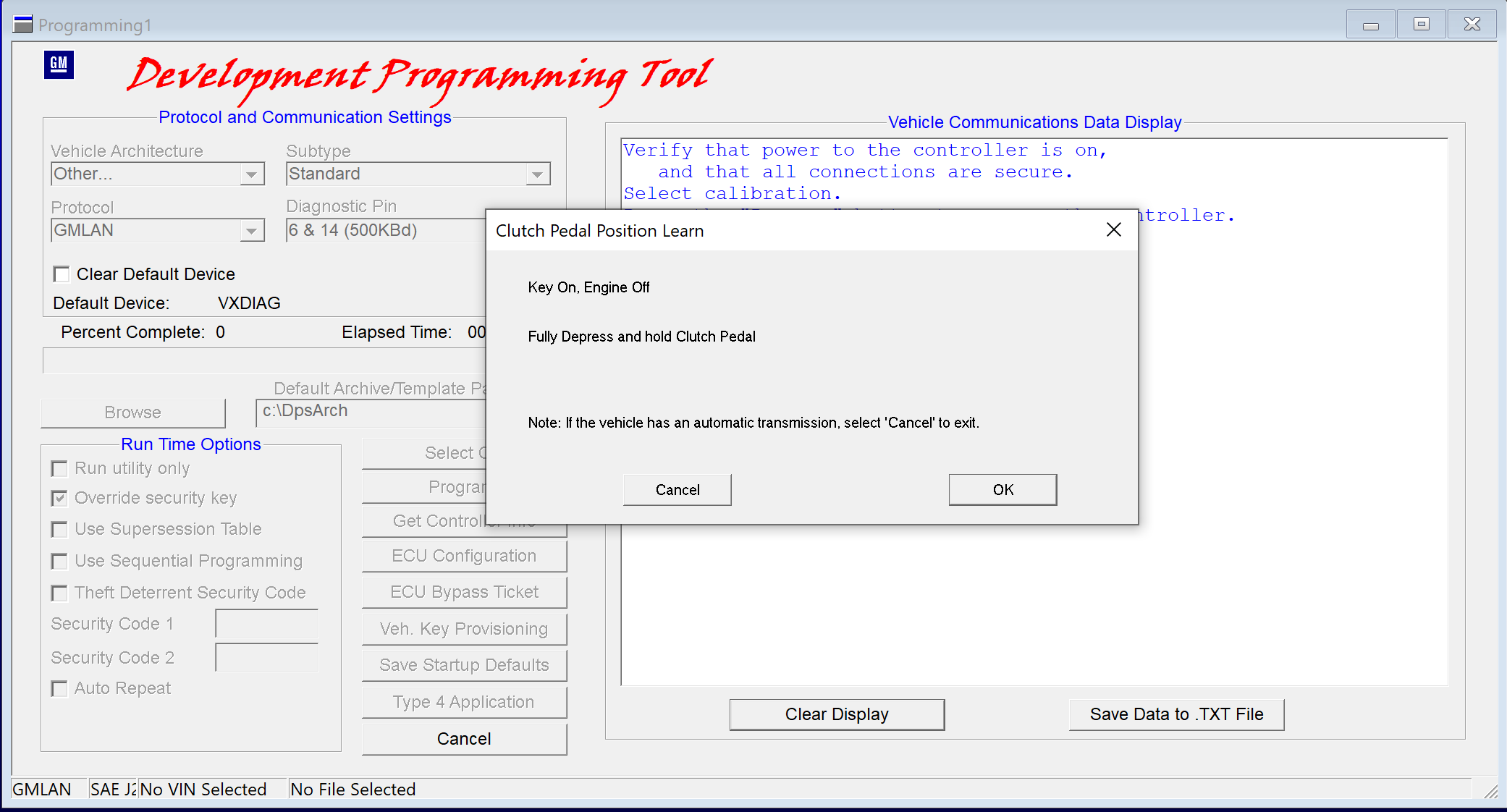Close the Clutch Pedal Position Learn dialog
Screen dimensions: 1507x812
tap(1114, 230)
